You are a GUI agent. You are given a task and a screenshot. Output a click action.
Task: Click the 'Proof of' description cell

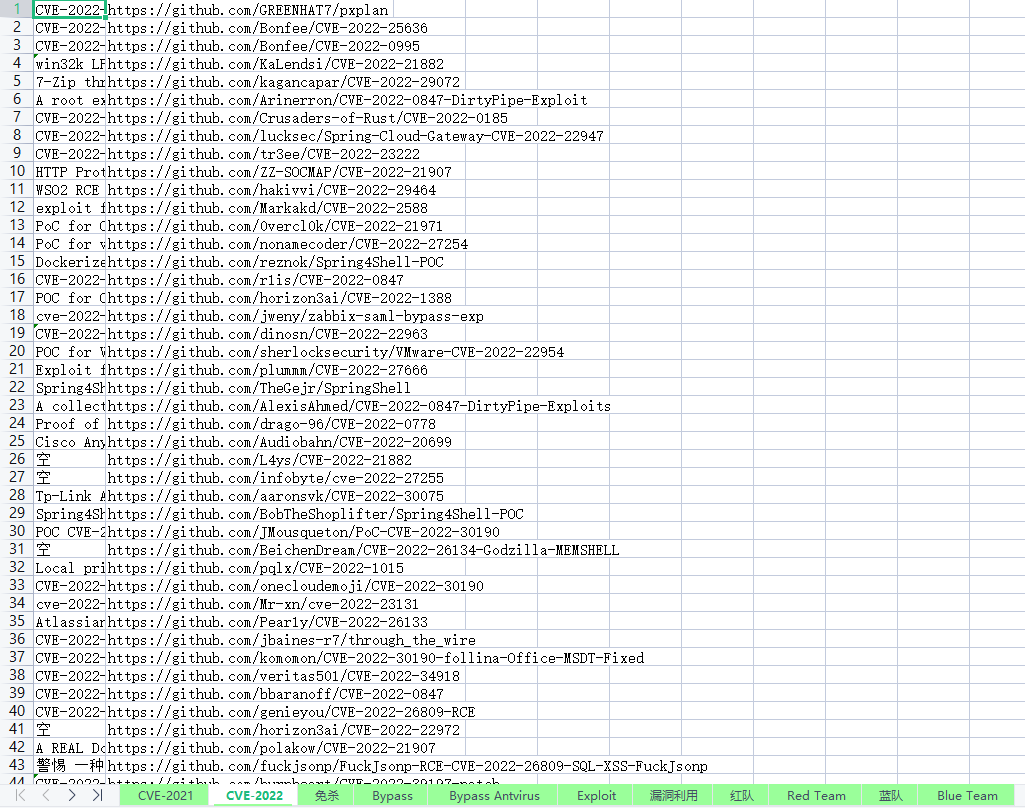pos(69,424)
